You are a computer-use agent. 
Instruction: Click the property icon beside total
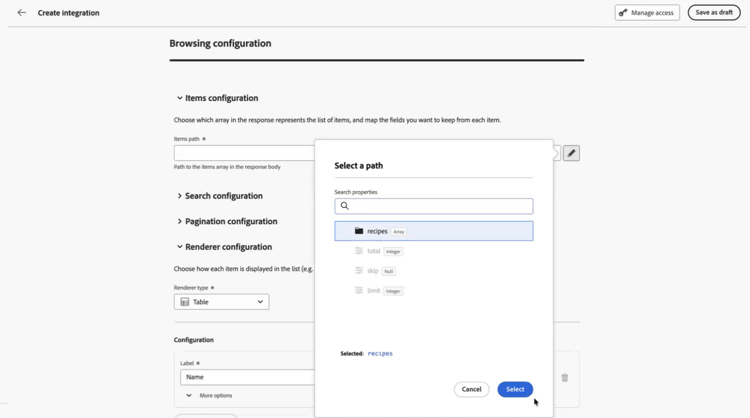pyautogui.click(x=359, y=251)
